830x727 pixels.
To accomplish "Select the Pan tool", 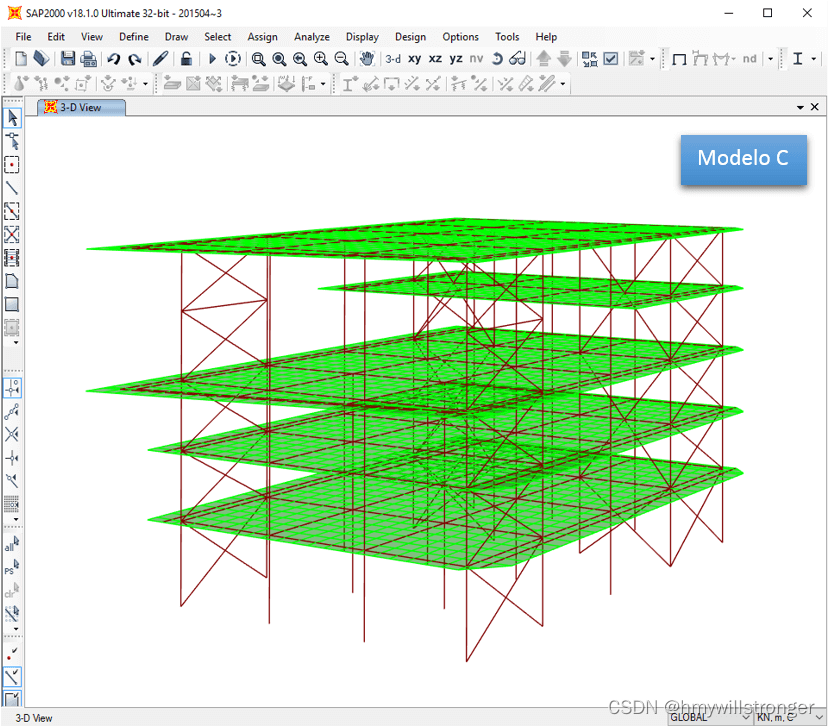I will click(x=367, y=59).
